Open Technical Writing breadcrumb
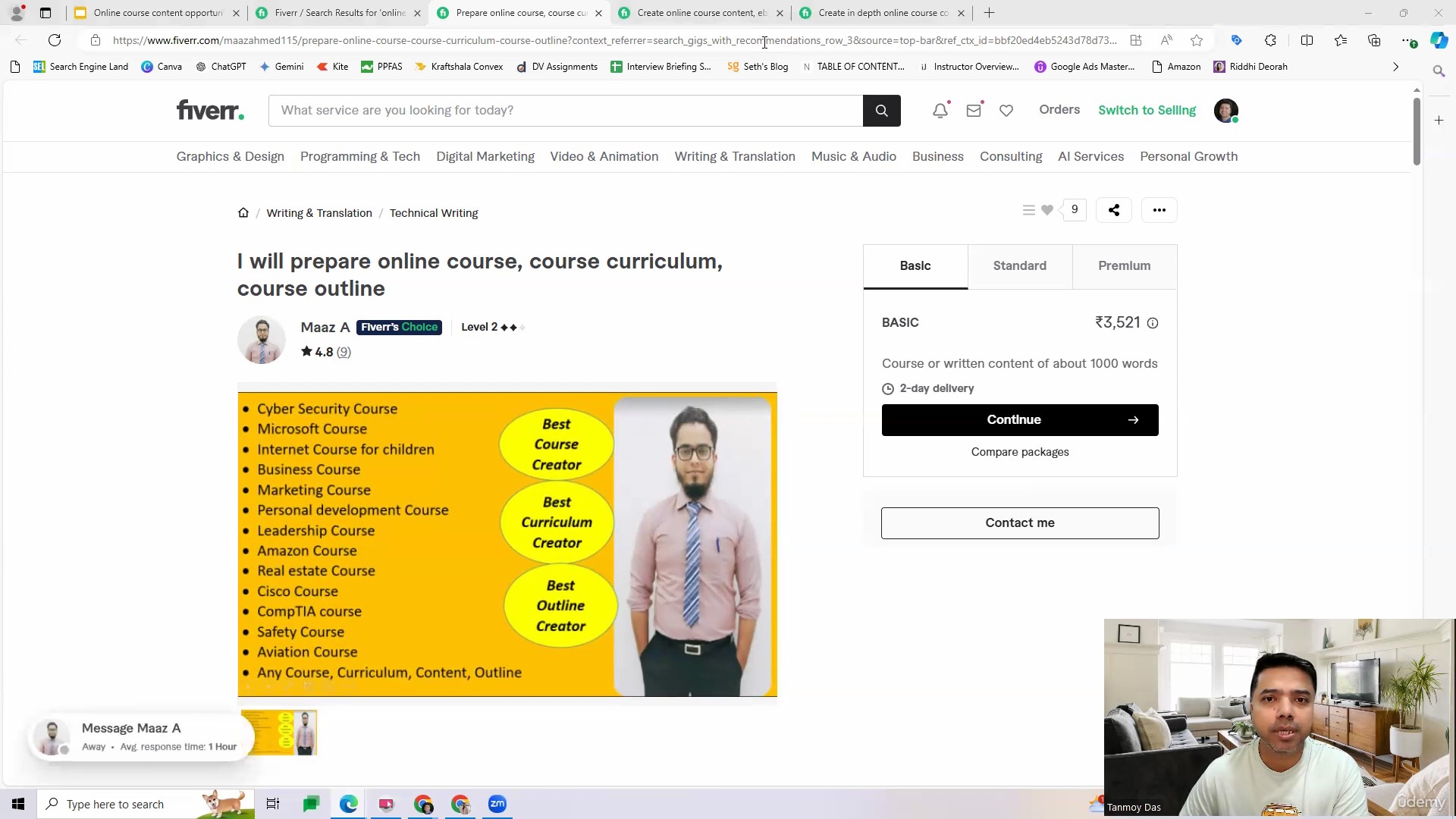This screenshot has width=1456, height=819. click(434, 213)
